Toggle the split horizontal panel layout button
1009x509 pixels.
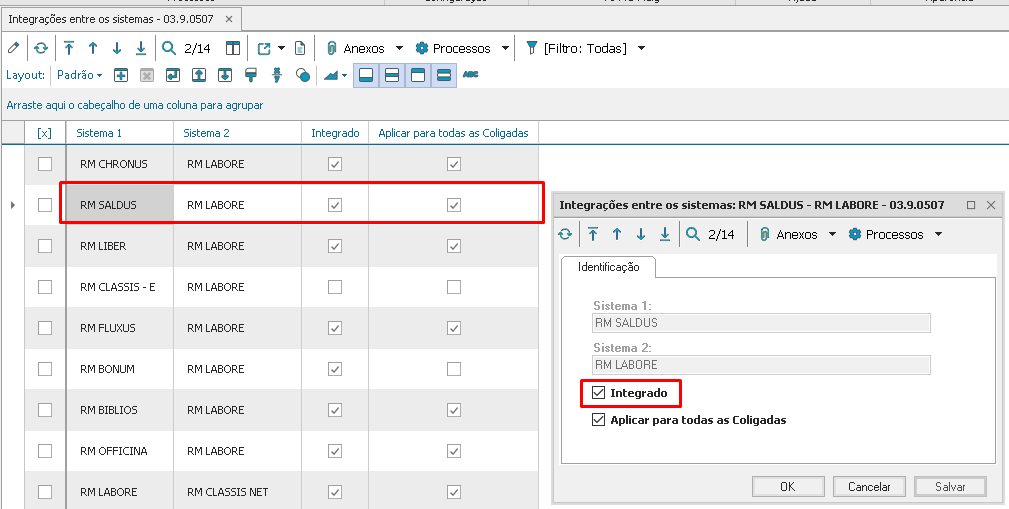[x=392, y=75]
